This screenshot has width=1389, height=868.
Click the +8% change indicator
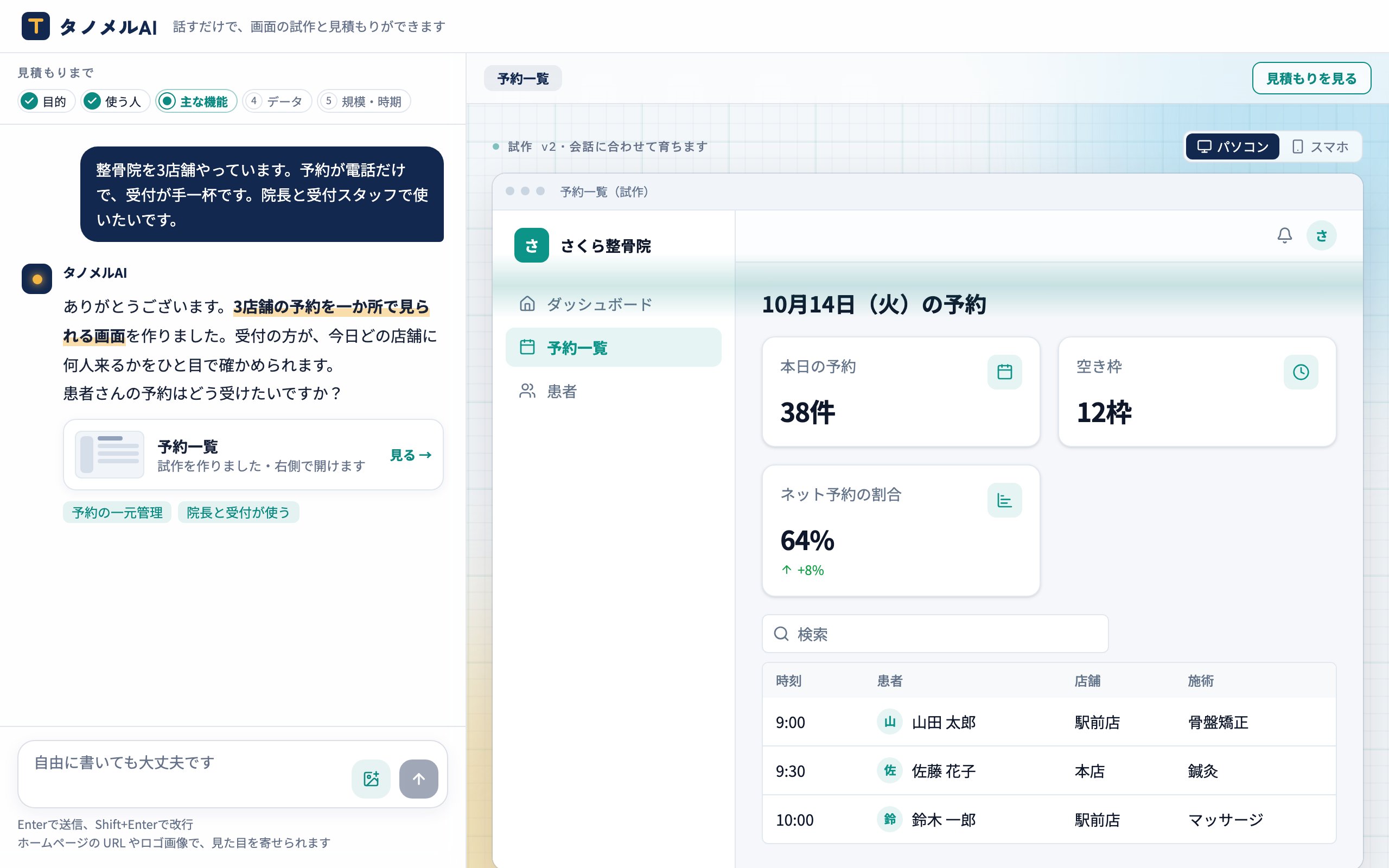tap(802, 570)
